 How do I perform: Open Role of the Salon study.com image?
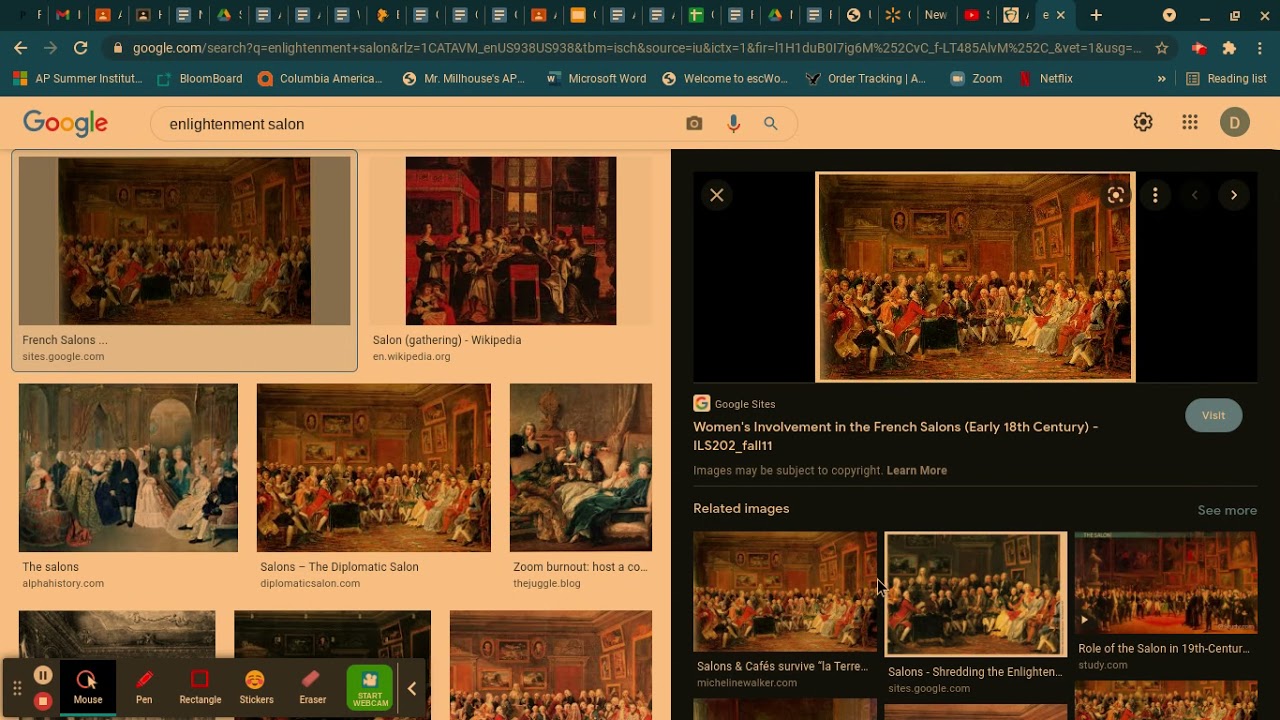click(1166, 582)
